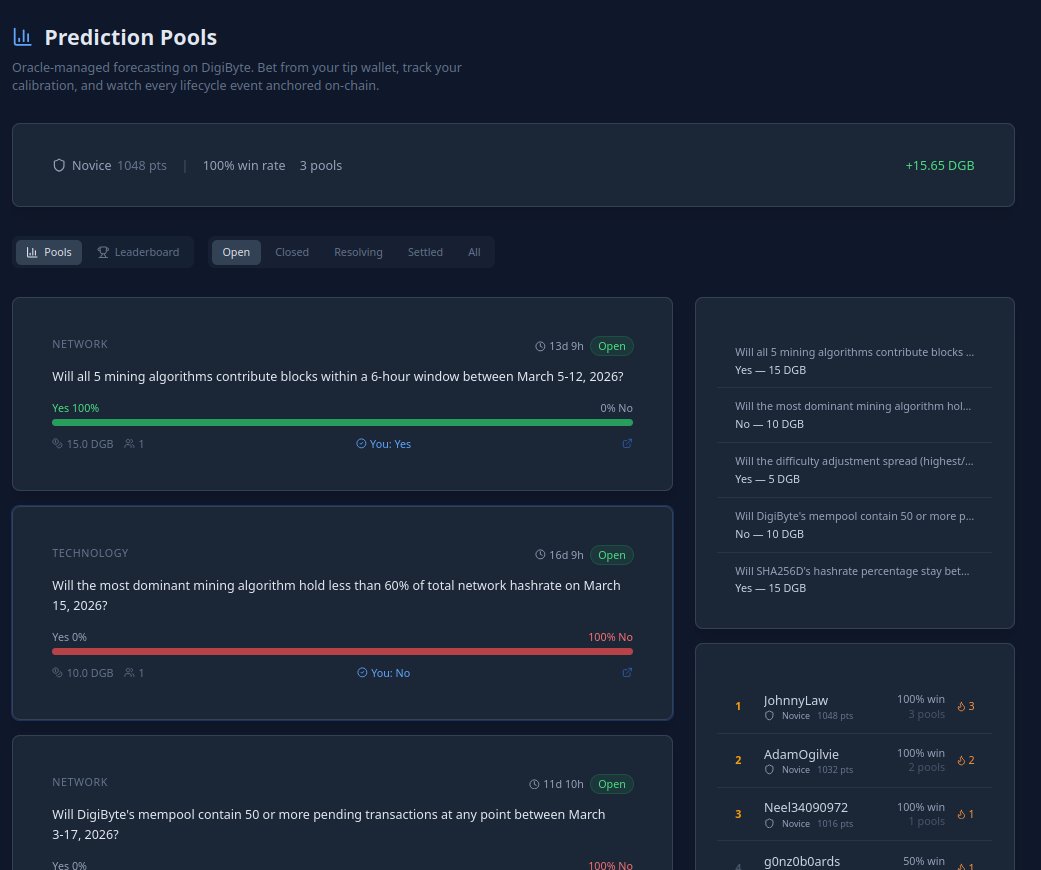Click the '3 pools' stat
The width and height of the screenshot is (1041, 870).
pyautogui.click(x=321, y=165)
